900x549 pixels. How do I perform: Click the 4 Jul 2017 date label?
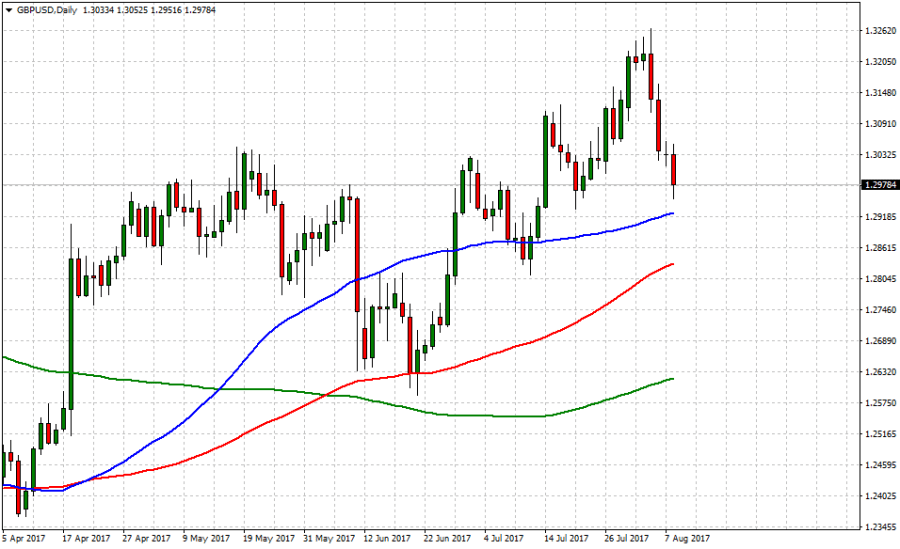pos(504,537)
